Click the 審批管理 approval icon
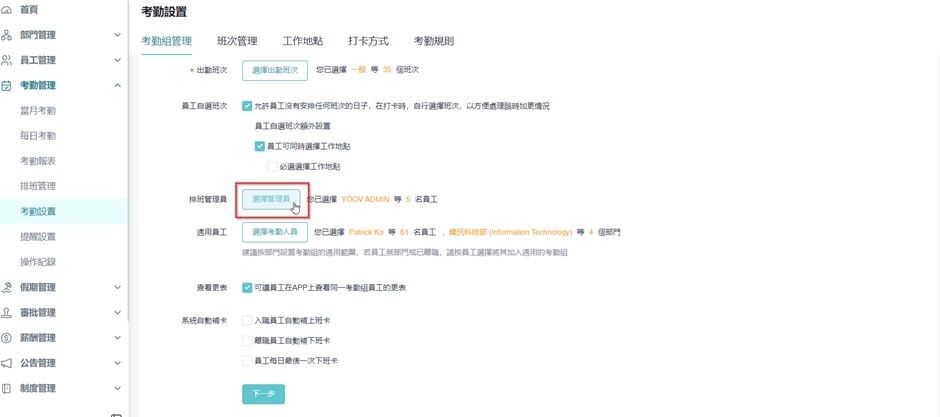This screenshot has width=940, height=417. pos(7,313)
